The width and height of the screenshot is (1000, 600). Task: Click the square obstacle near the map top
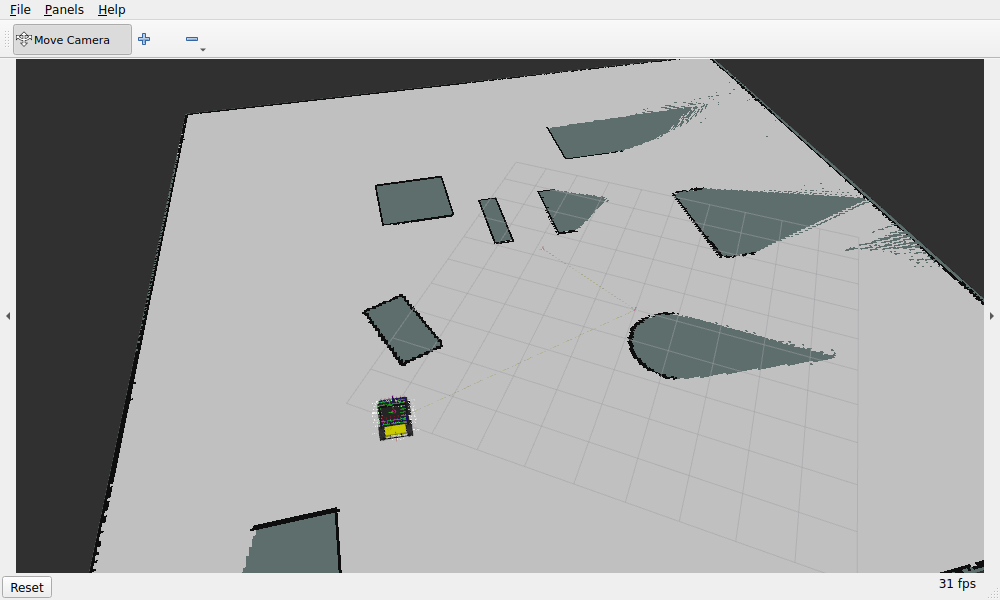[414, 201]
